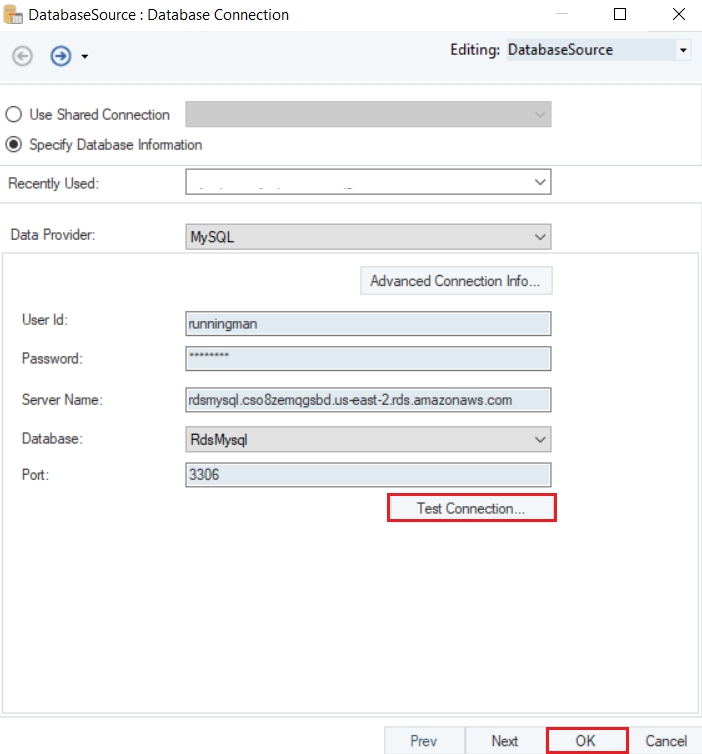Click the database icon in title bar
The width and height of the screenshot is (702, 754).
14,15
